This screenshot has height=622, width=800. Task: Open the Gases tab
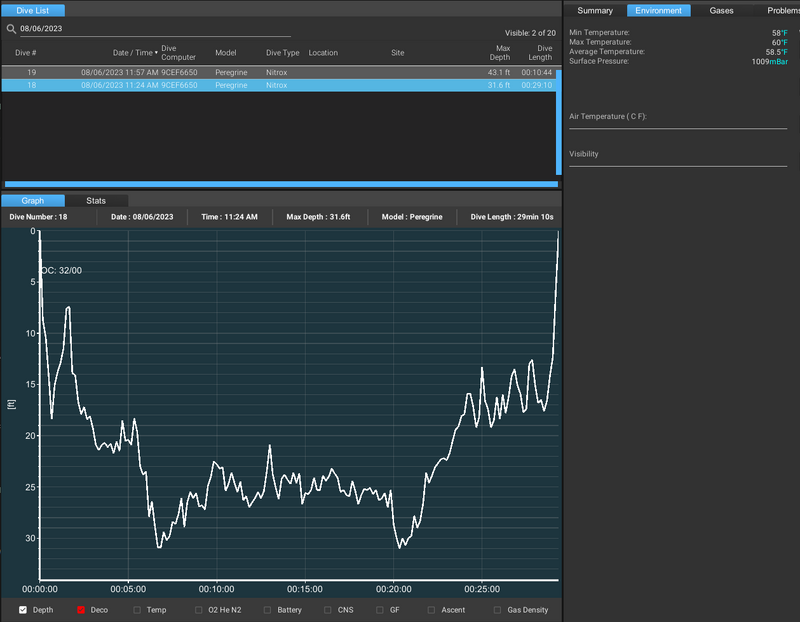[721, 10]
